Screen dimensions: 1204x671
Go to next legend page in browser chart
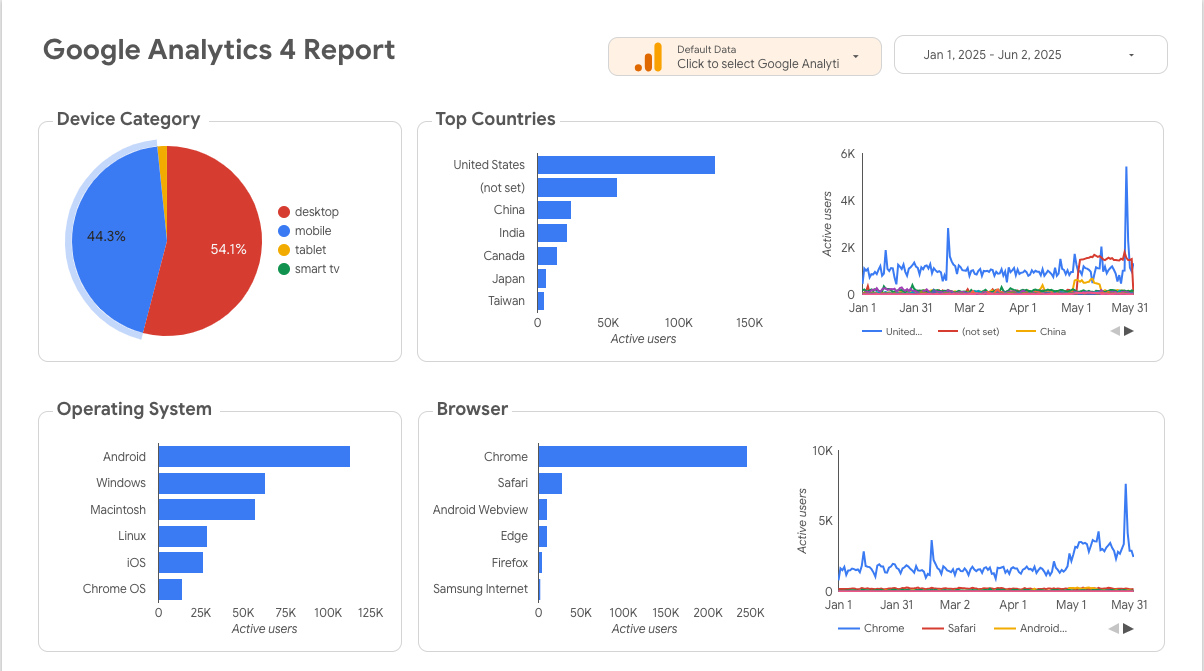(1129, 628)
